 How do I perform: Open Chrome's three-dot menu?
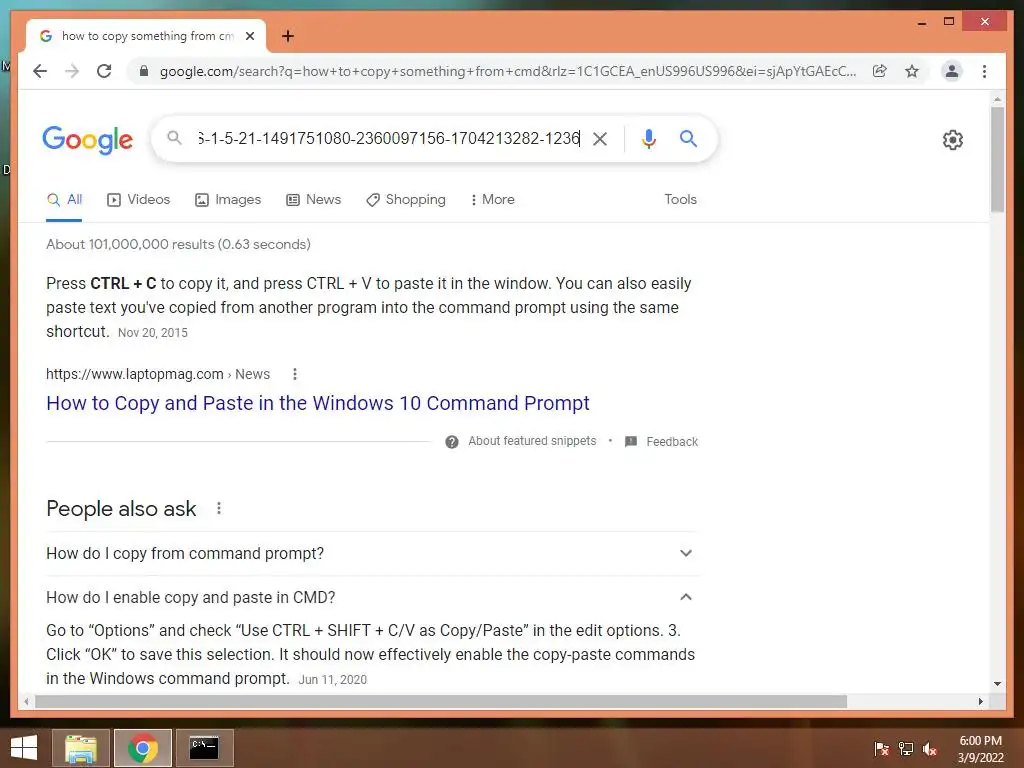point(984,71)
